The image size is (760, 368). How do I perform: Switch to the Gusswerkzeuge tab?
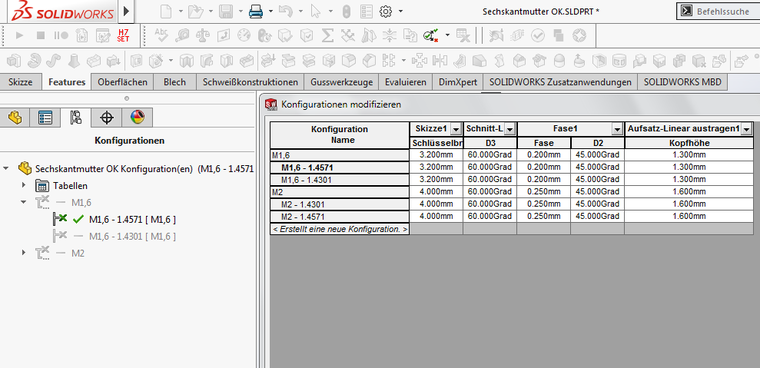tap(342, 82)
